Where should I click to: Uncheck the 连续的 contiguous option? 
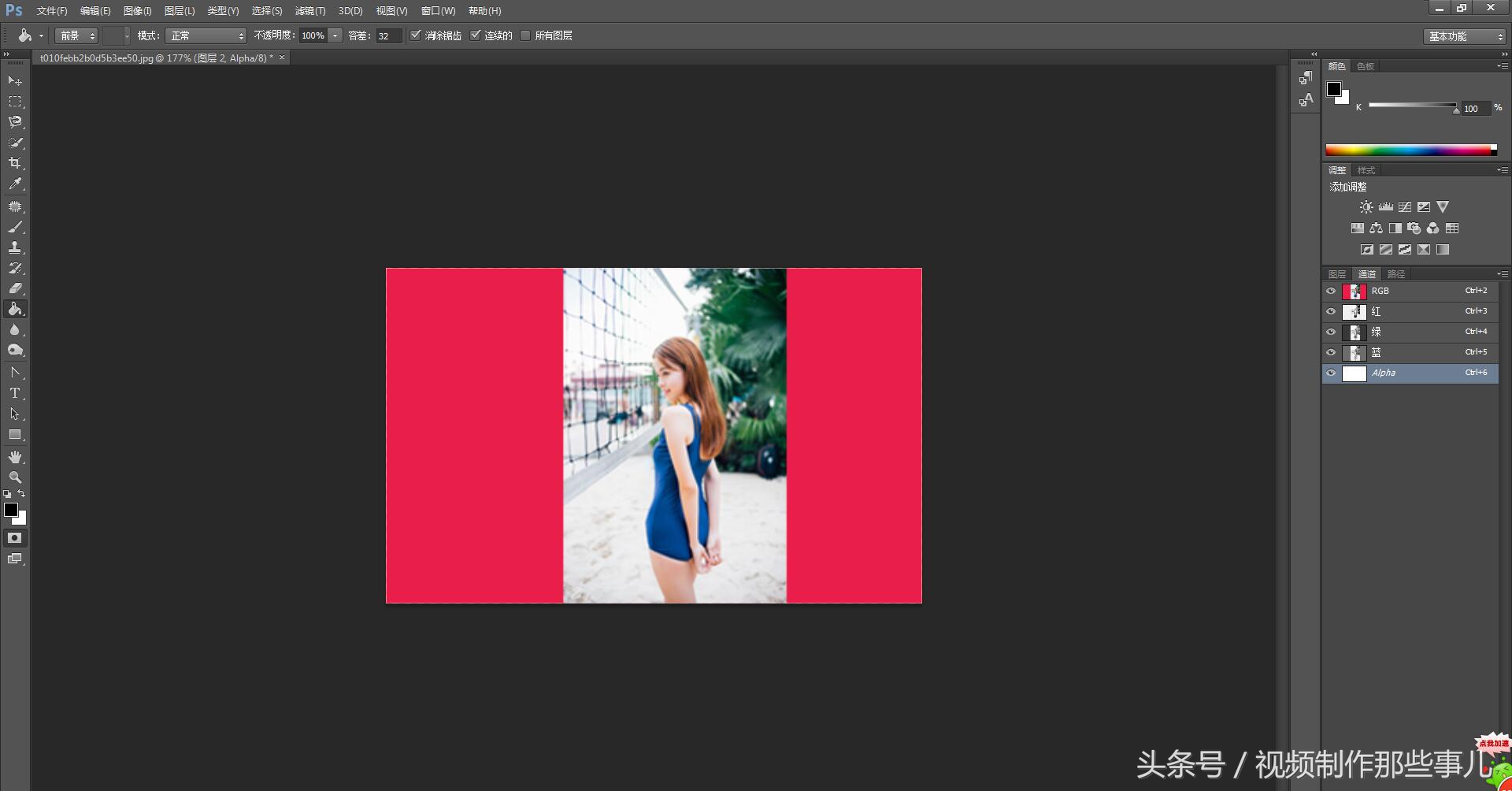[475, 35]
